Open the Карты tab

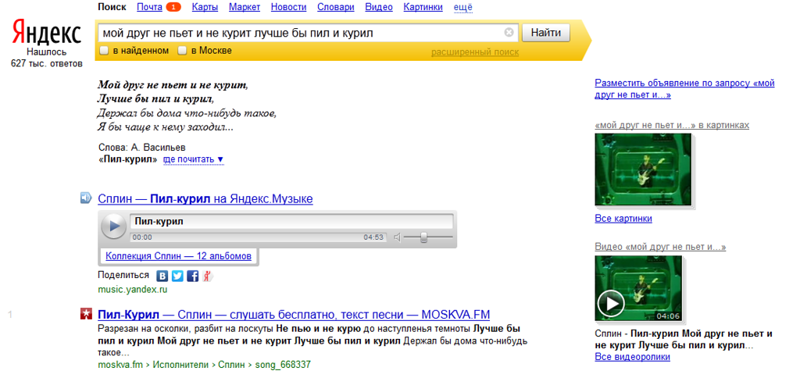pyautogui.click(x=205, y=7)
